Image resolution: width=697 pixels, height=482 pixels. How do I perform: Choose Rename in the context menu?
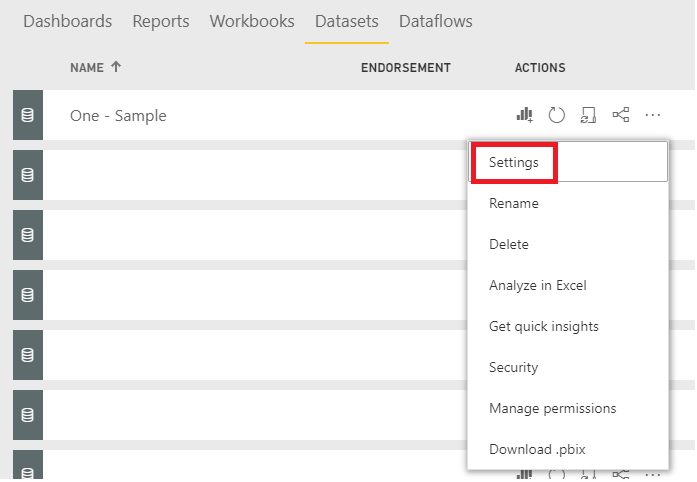point(514,203)
